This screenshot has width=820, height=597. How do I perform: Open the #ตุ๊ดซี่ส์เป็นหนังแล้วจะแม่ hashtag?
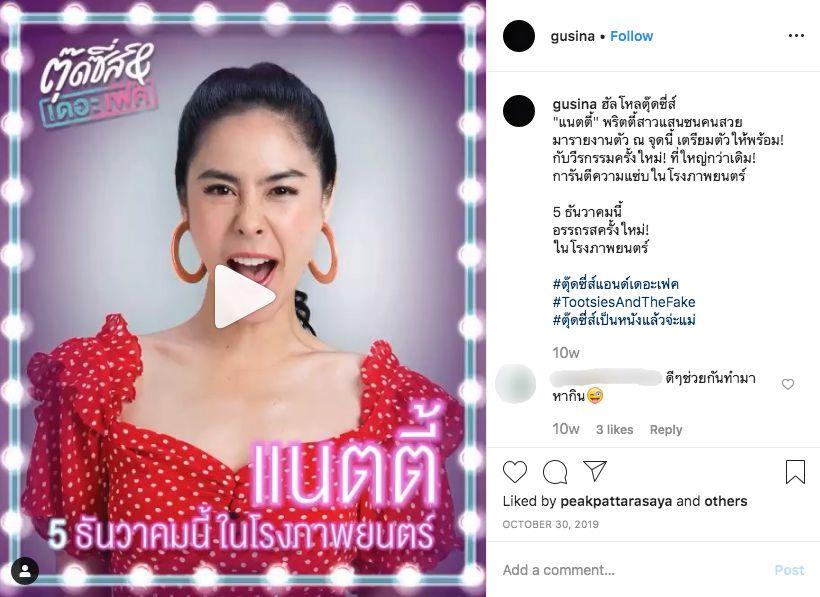tap(624, 319)
